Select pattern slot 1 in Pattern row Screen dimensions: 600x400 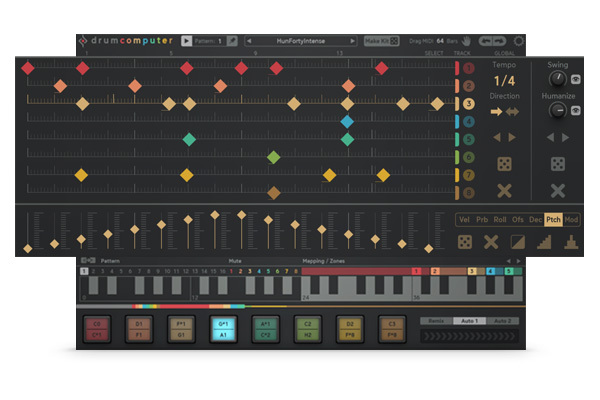pyautogui.click(x=84, y=271)
